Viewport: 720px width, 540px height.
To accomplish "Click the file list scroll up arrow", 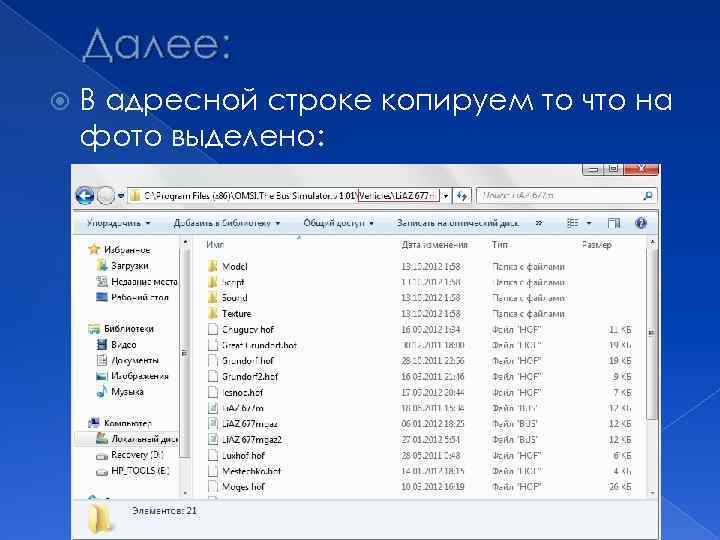I will [x=652, y=242].
